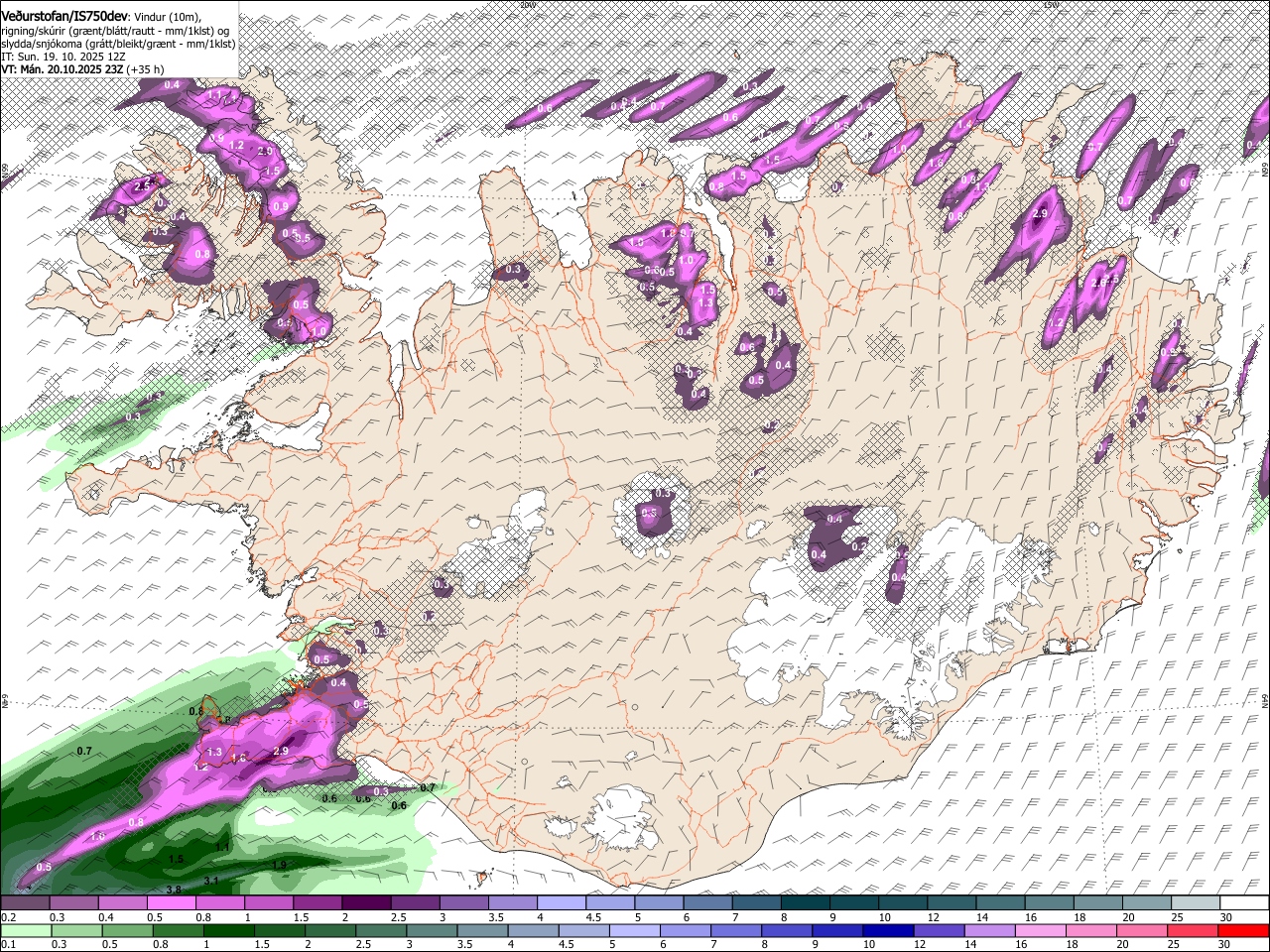Pick the bright pink swatch between 0.5 and 0.8
1270x952 pixels.
[x=171, y=903]
